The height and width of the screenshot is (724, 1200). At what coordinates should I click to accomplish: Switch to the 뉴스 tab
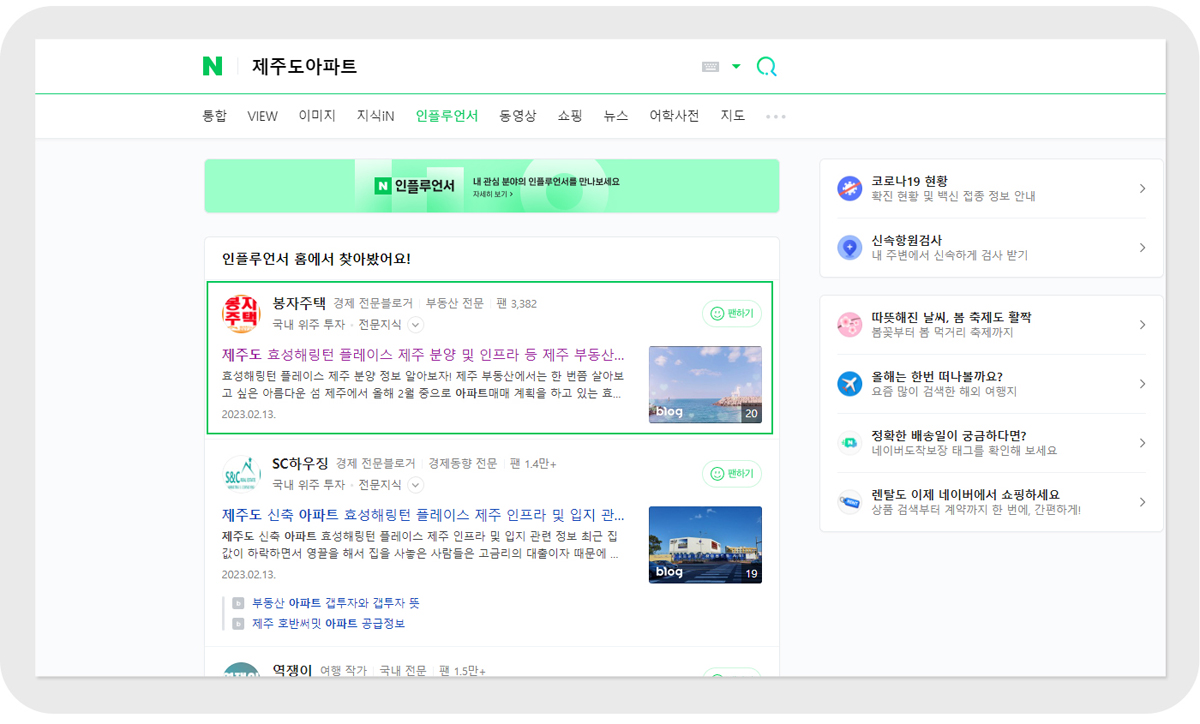tap(616, 116)
